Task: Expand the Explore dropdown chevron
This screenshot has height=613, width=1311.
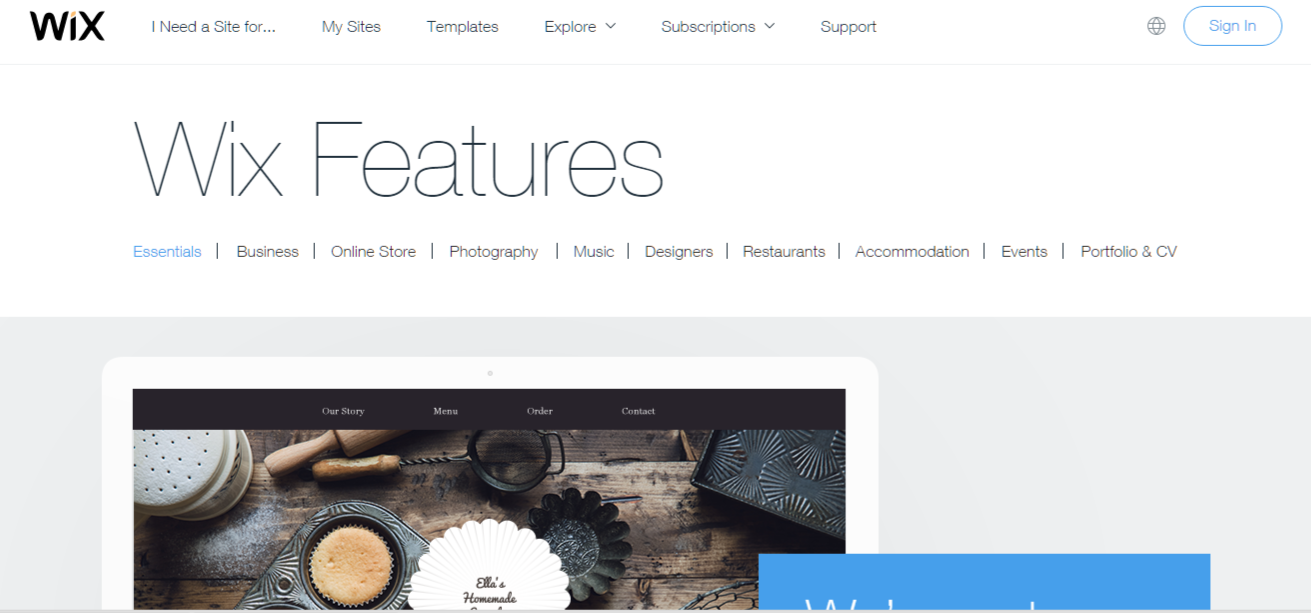Action: pyautogui.click(x=610, y=26)
